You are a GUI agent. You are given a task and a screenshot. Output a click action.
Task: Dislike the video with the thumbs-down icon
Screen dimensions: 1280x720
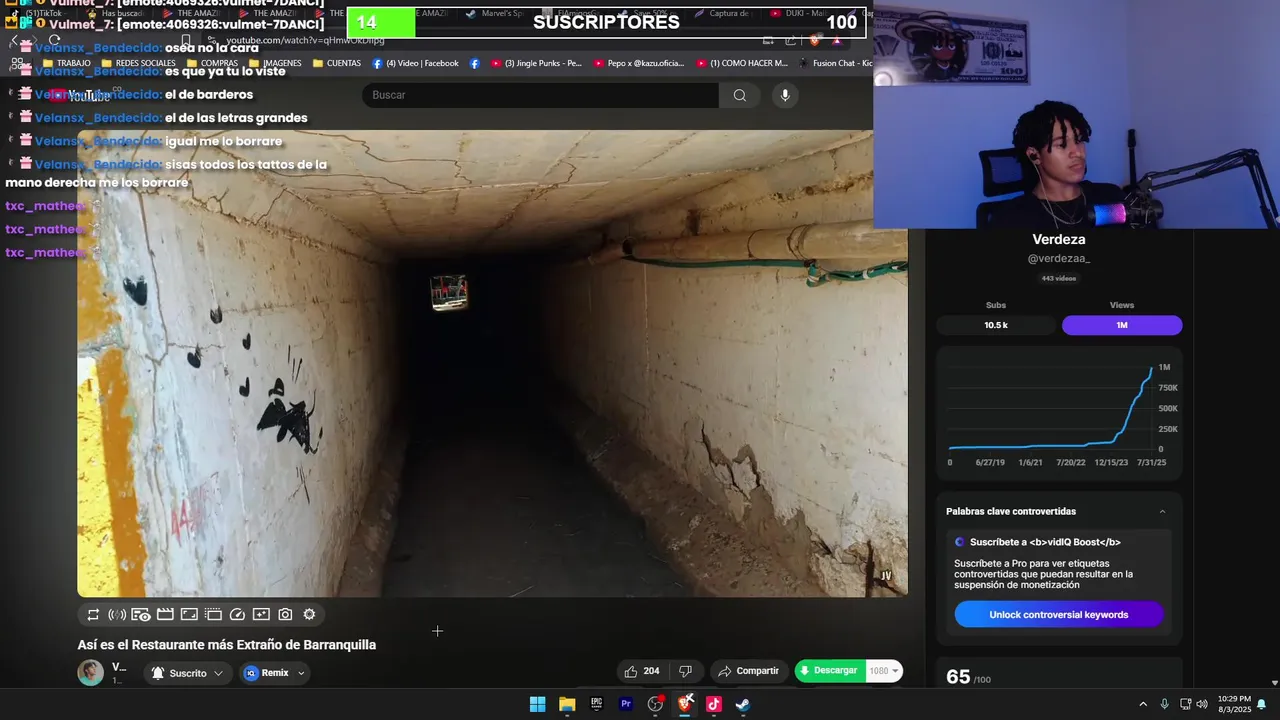coord(685,671)
